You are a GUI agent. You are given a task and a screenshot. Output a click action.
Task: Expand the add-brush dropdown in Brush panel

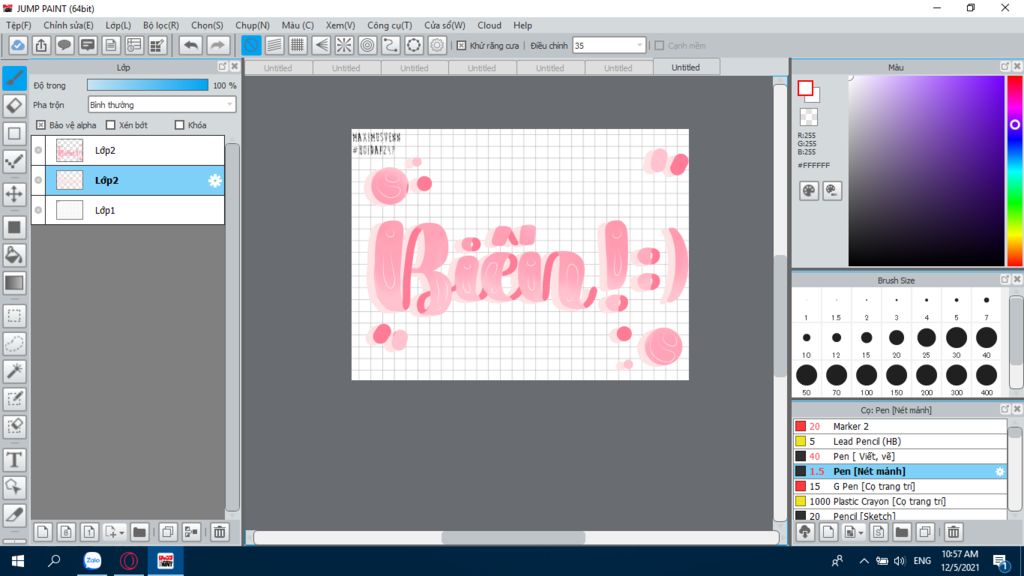click(861, 533)
